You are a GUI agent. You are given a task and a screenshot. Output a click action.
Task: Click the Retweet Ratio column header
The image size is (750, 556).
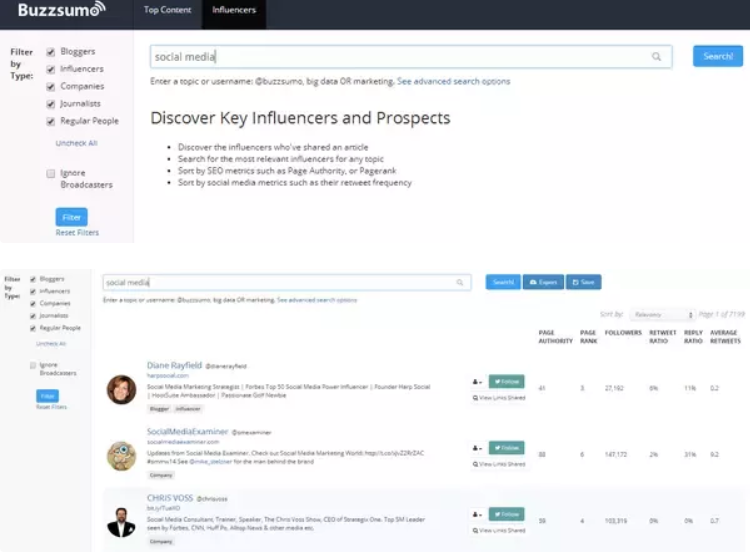pos(662,337)
